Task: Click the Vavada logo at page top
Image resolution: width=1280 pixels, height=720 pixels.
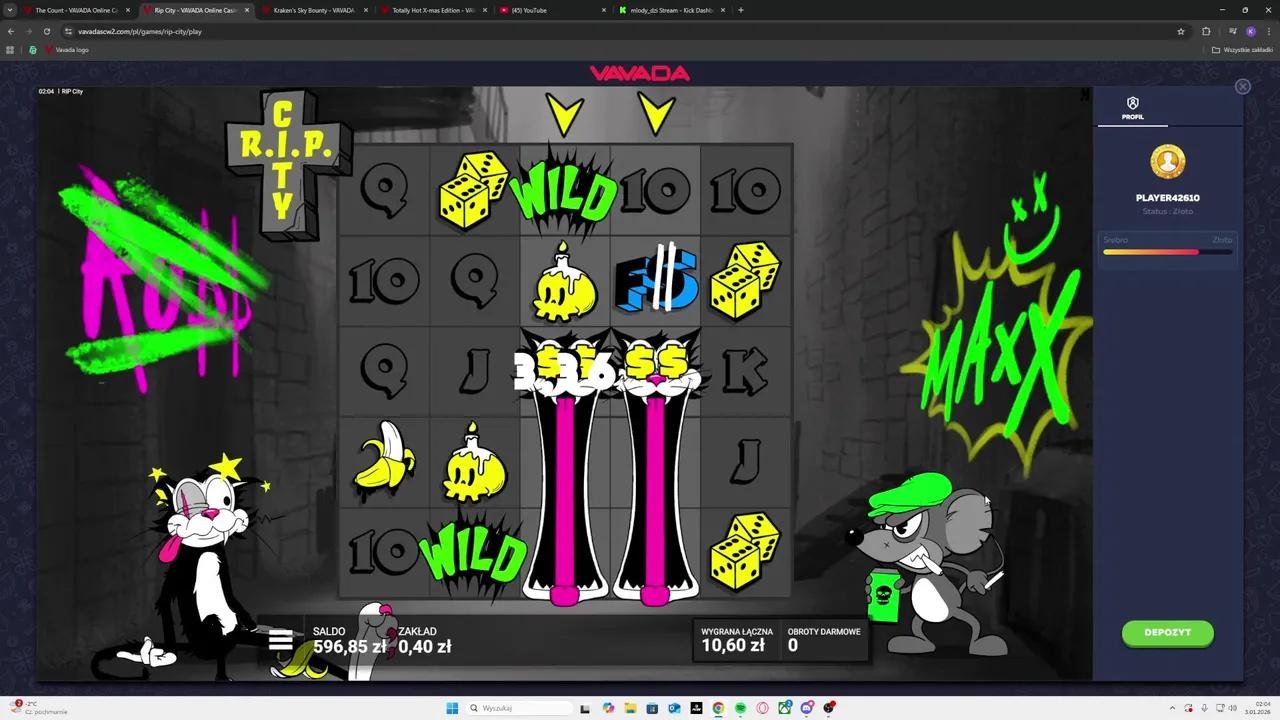Action: pyautogui.click(x=640, y=72)
